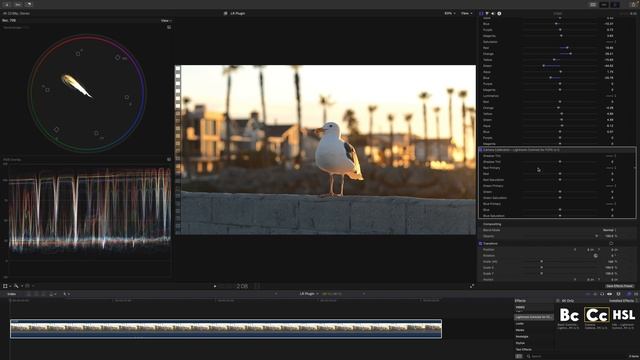Image resolution: width=640 pixels, height=360 pixels.
Task: Click the Transform onscreen controls icon in inspector
Action: [x=611, y=243]
